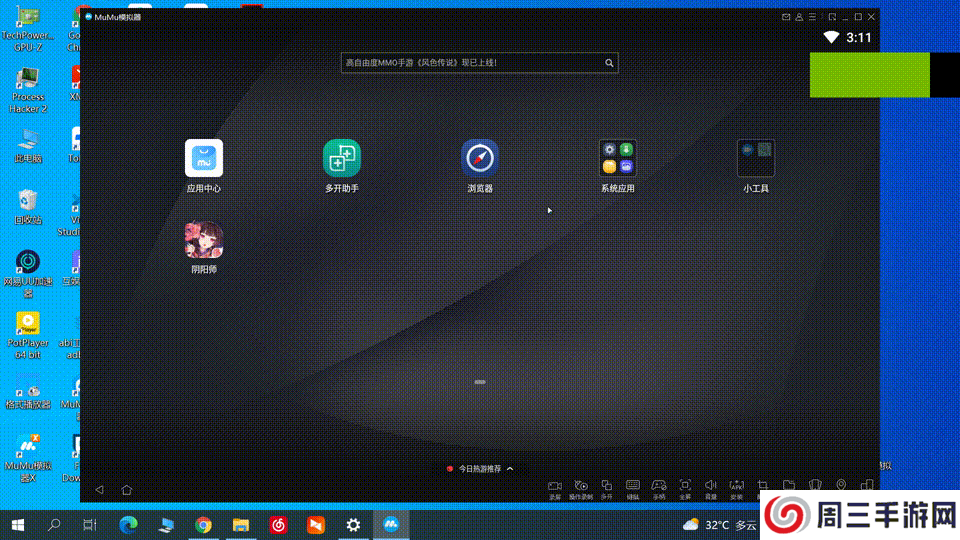Open Google Chrome from Windows taskbar

click(203, 524)
